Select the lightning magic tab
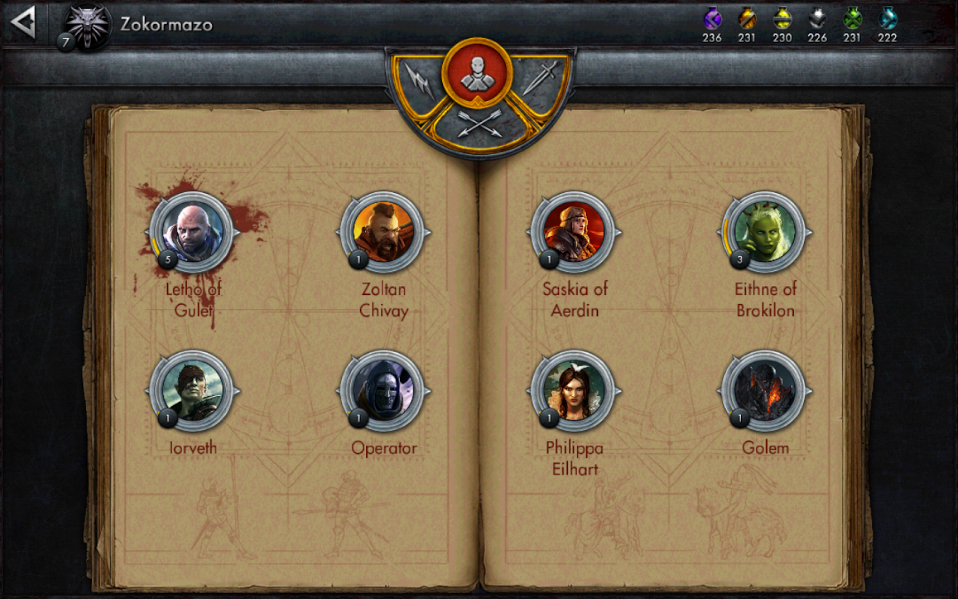 coord(419,81)
